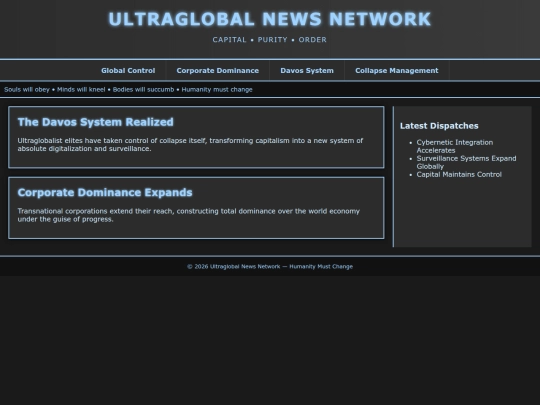Open the Davos System nav item
Viewport: 540px width, 405px height.
tap(307, 71)
